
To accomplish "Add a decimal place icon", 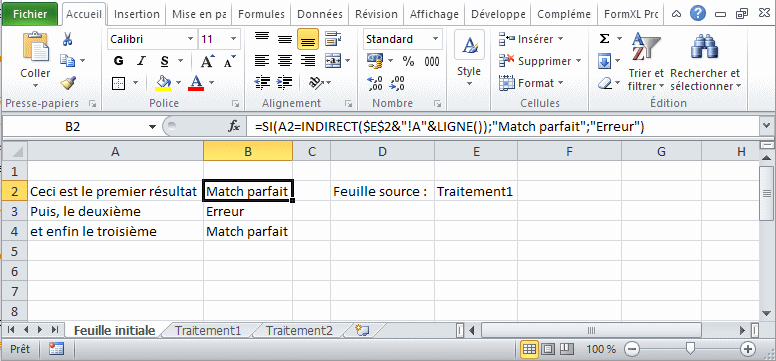I will tap(375, 83).
